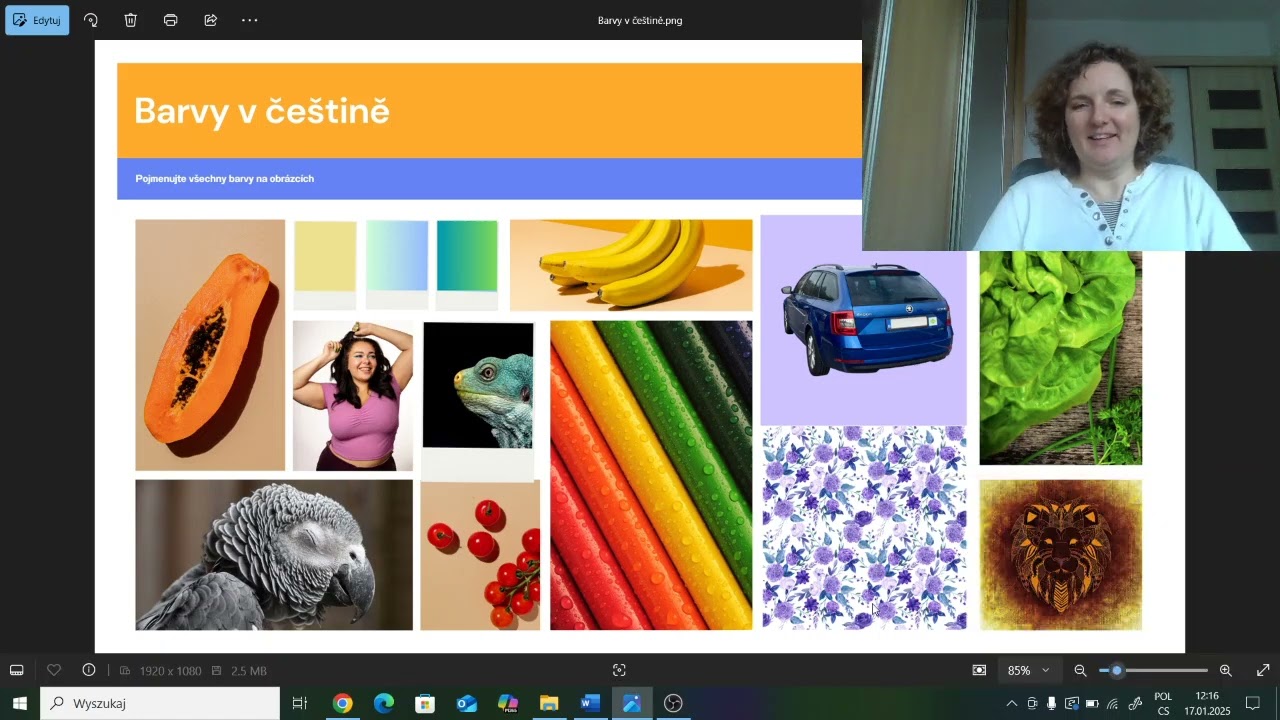Activate the visual search scan icon
This screenshot has width=1280, height=720.
(x=619, y=670)
